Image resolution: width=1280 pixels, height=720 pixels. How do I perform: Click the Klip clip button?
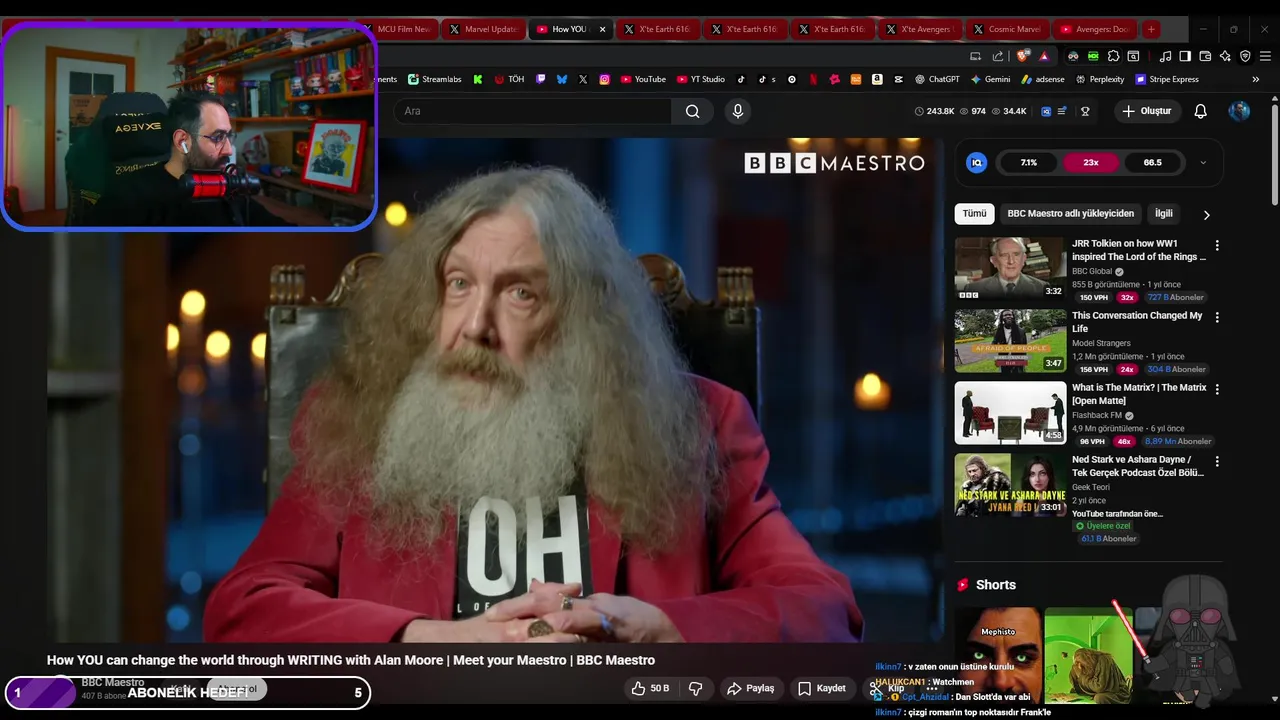tap(887, 688)
